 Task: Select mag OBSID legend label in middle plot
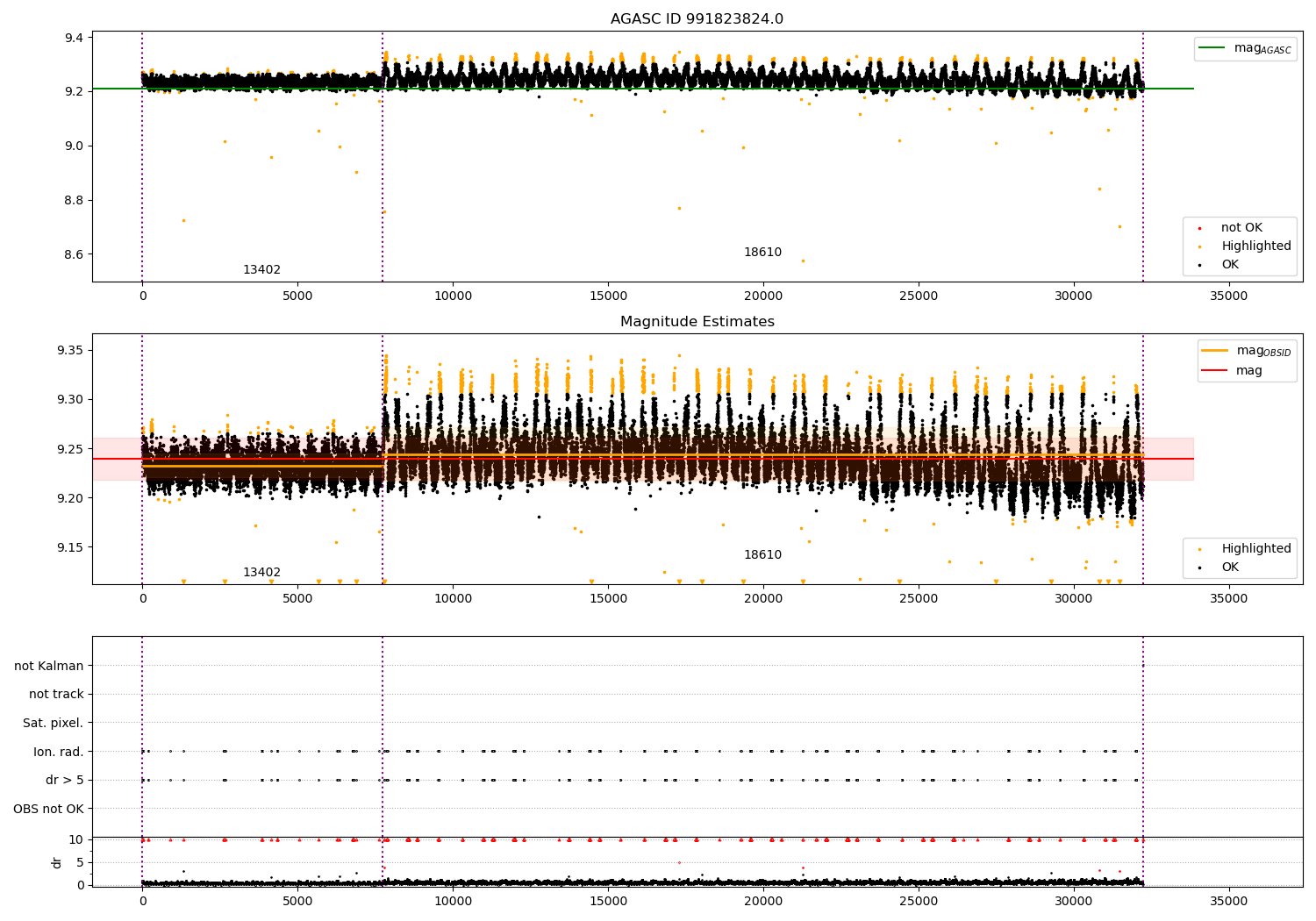click(1263, 351)
